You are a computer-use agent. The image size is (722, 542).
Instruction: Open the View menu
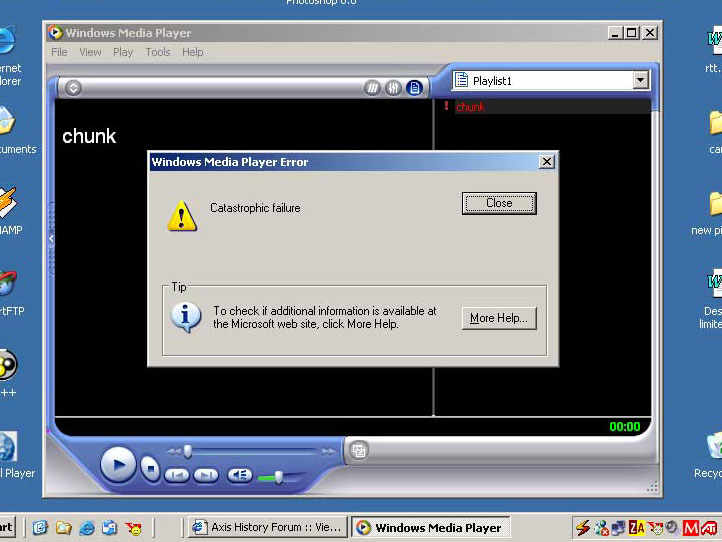click(x=90, y=52)
